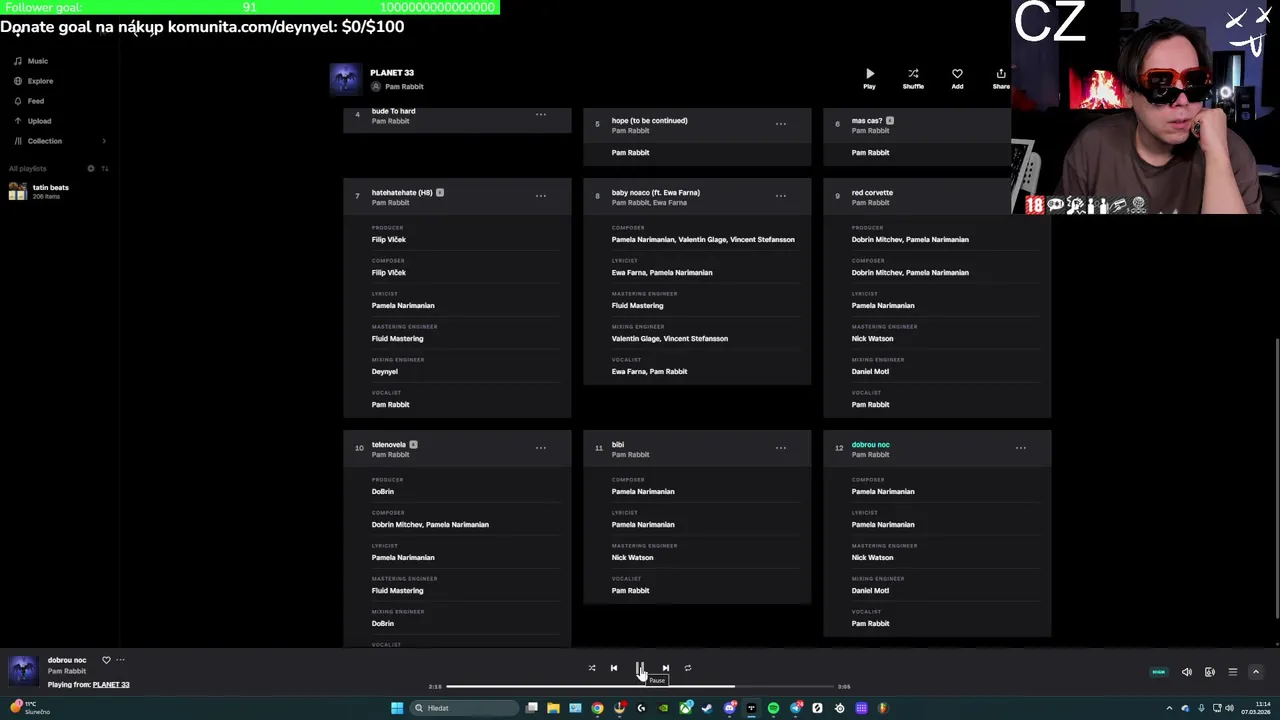Open options for telenovela track
This screenshot has width=1280, height=720.
(541, 448)
